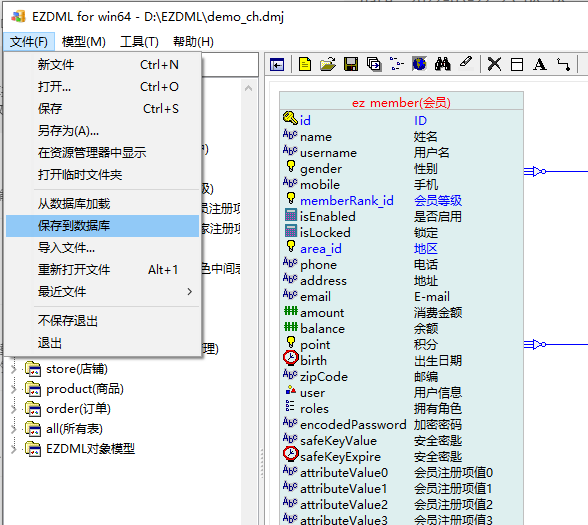Click the connector link line tool icon
Image resolution: width=588 pixels, height=525 pixels.
(563, 64)
